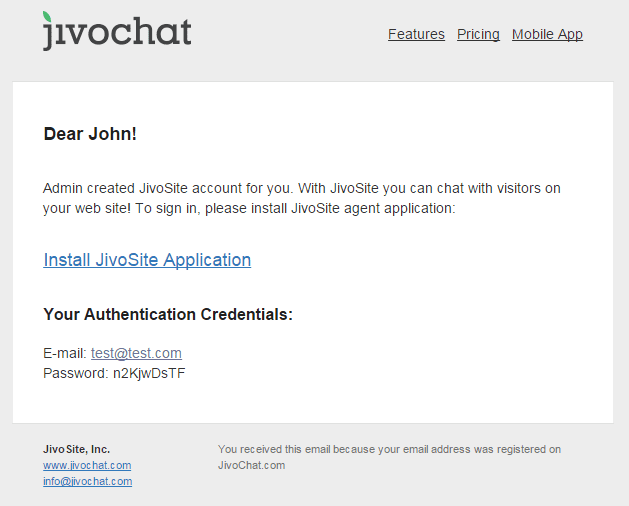Open the Mobile App link
The width and height of the screenshot is (629, 506).
click(547, 35)
